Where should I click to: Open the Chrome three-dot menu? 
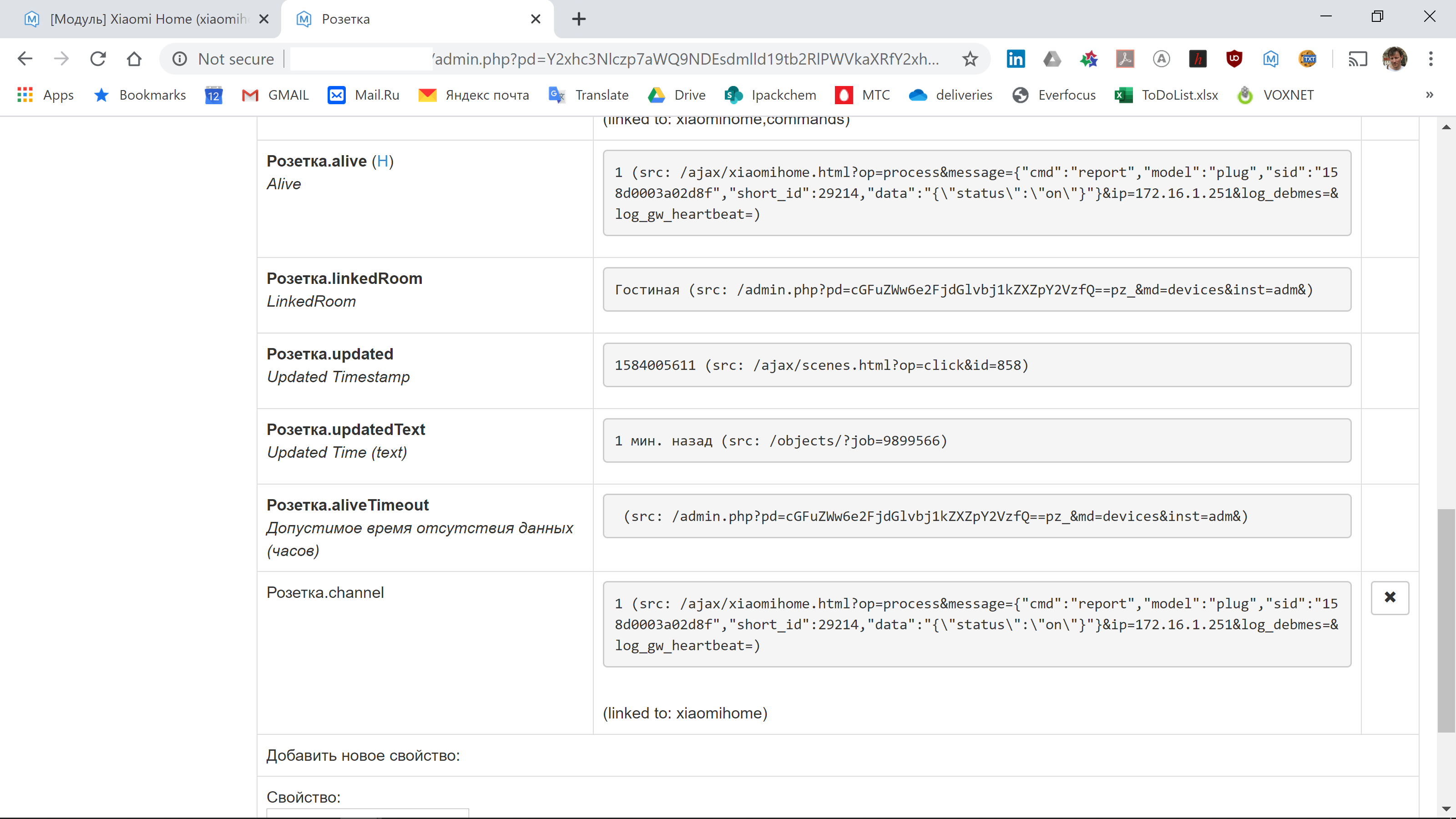click(1432, 59)
